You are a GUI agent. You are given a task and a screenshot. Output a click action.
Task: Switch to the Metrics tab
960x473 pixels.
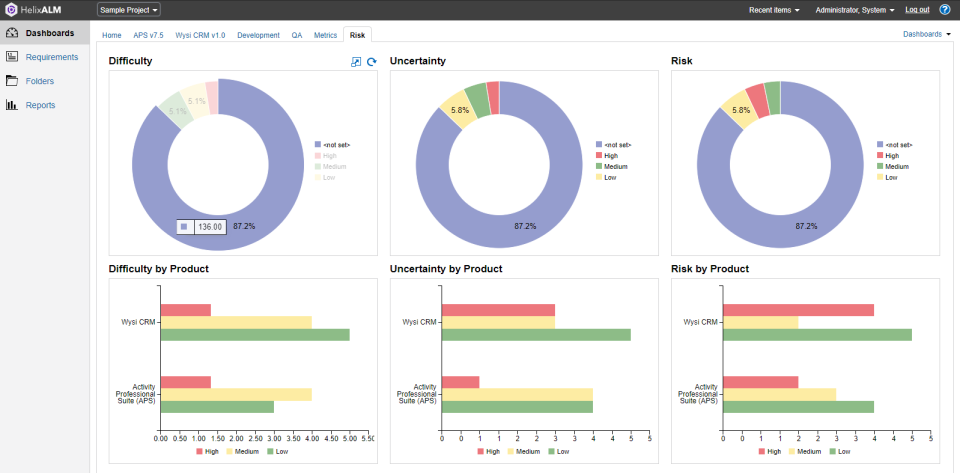coord(325,35)
